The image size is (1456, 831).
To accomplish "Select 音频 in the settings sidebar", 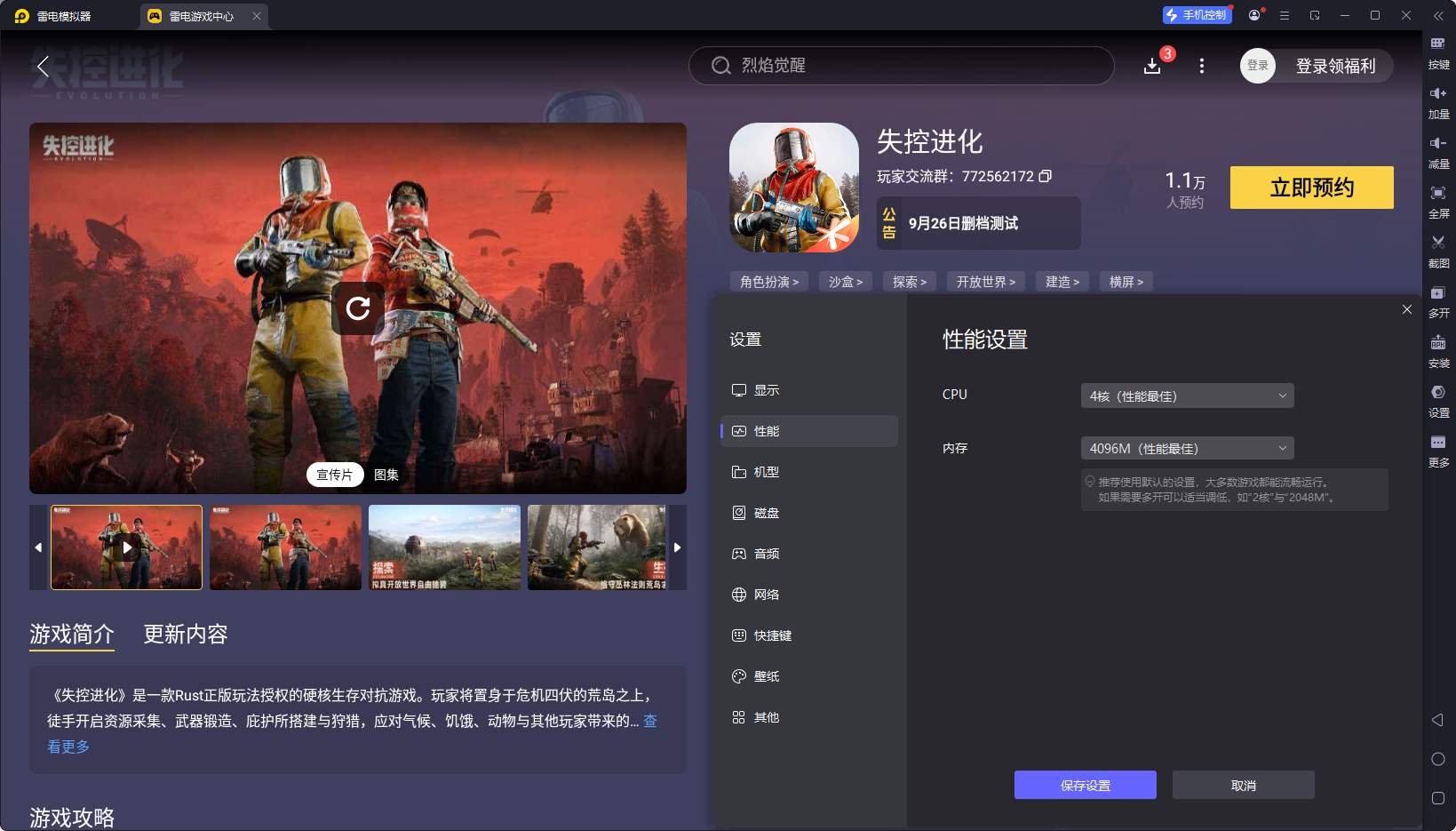I will (767, 553).
